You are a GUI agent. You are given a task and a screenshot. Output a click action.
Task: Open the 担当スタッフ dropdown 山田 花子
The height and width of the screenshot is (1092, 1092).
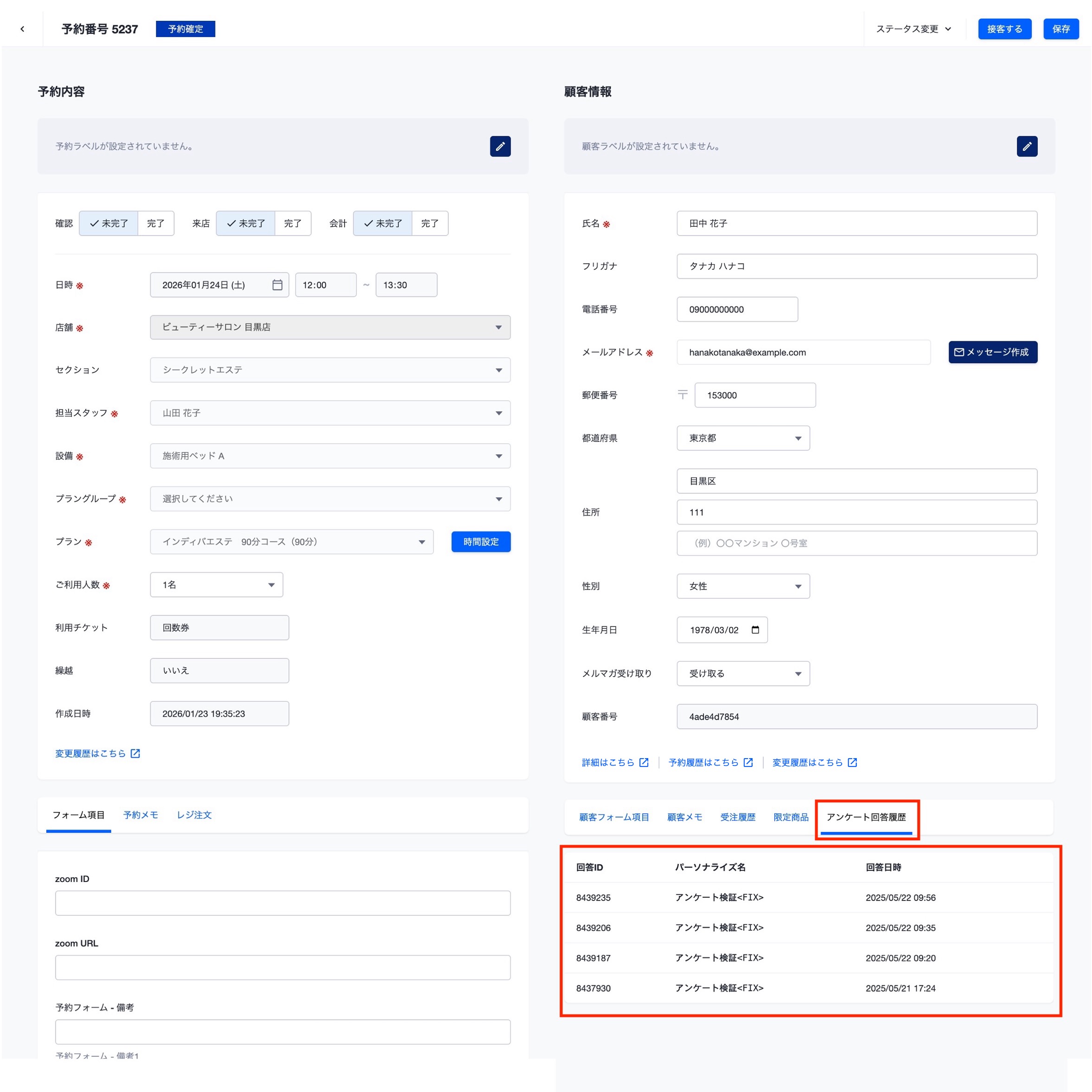(x=330, y=413)
